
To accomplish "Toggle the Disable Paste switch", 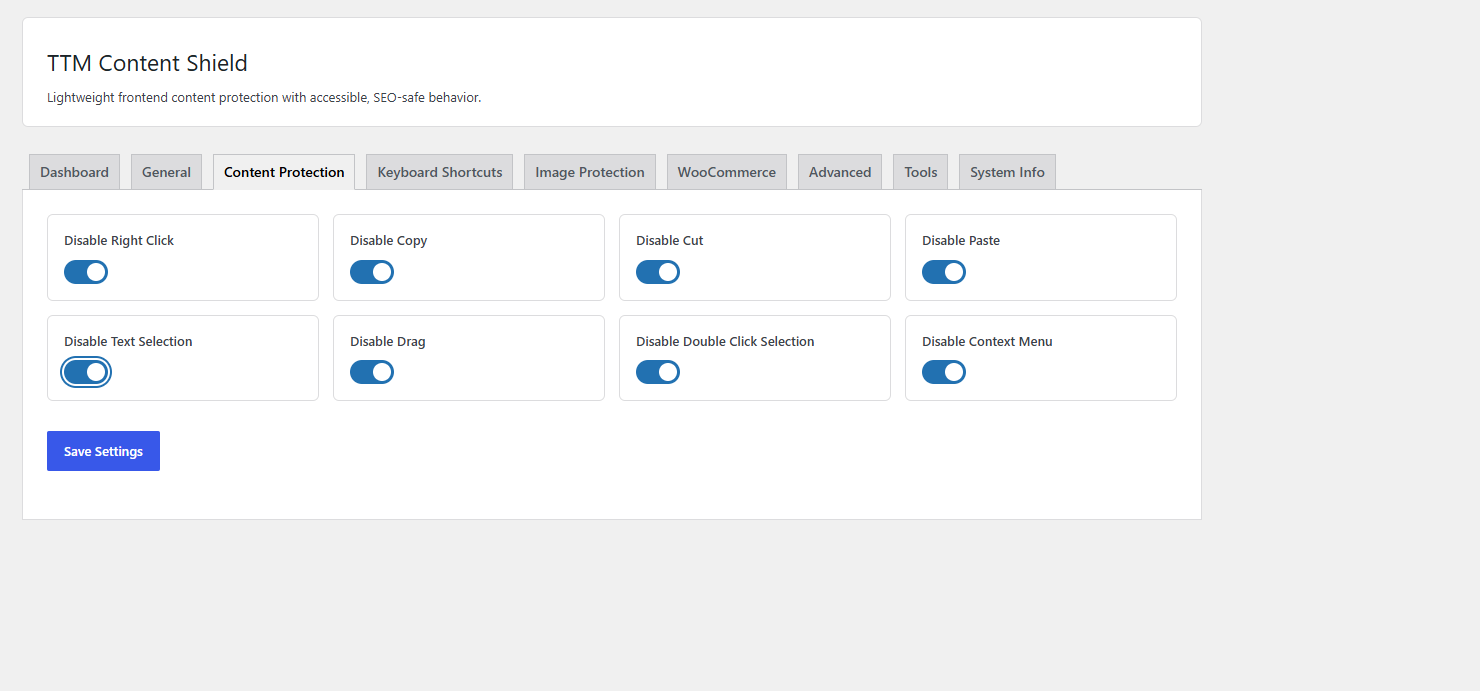I will (x=944, y=272).
